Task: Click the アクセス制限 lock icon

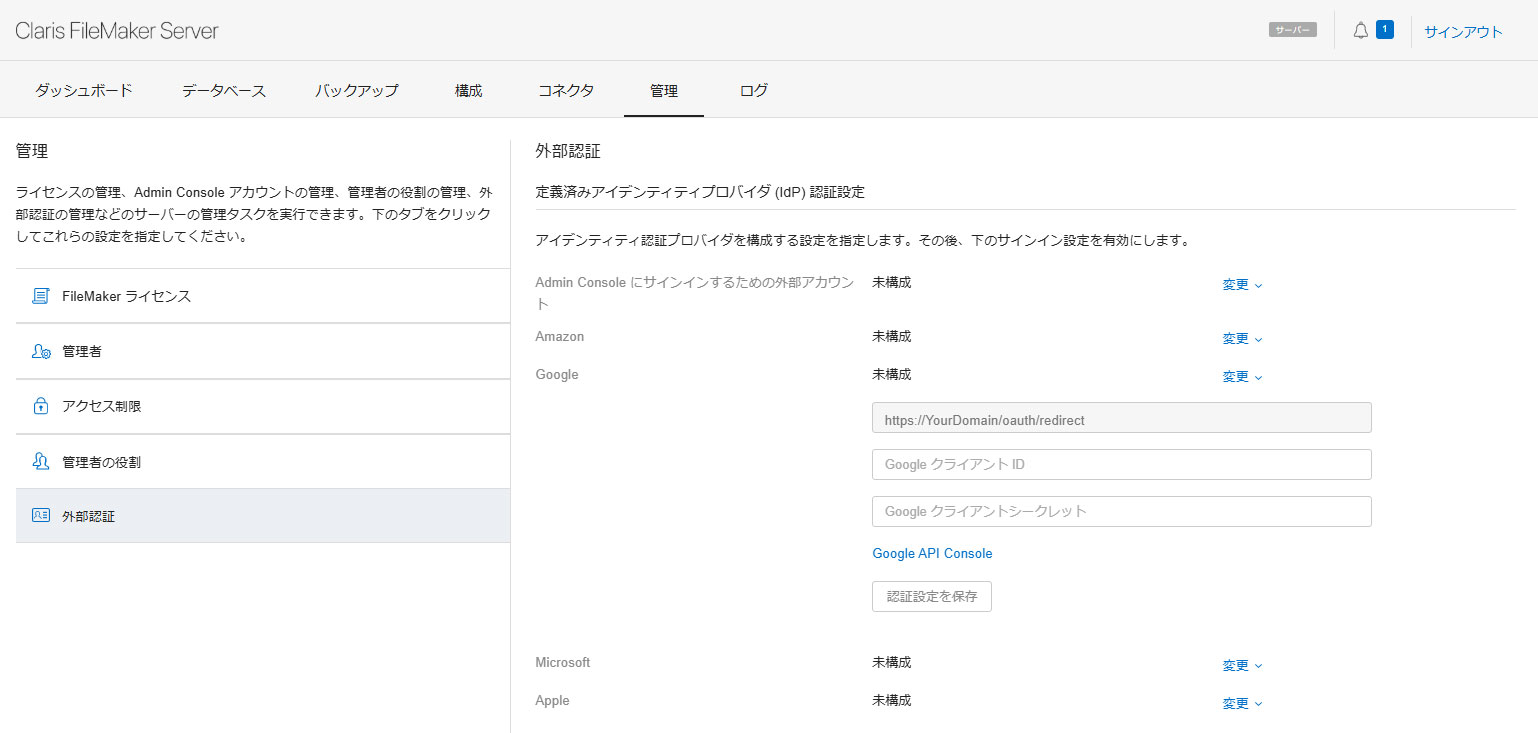Action: 41,407
